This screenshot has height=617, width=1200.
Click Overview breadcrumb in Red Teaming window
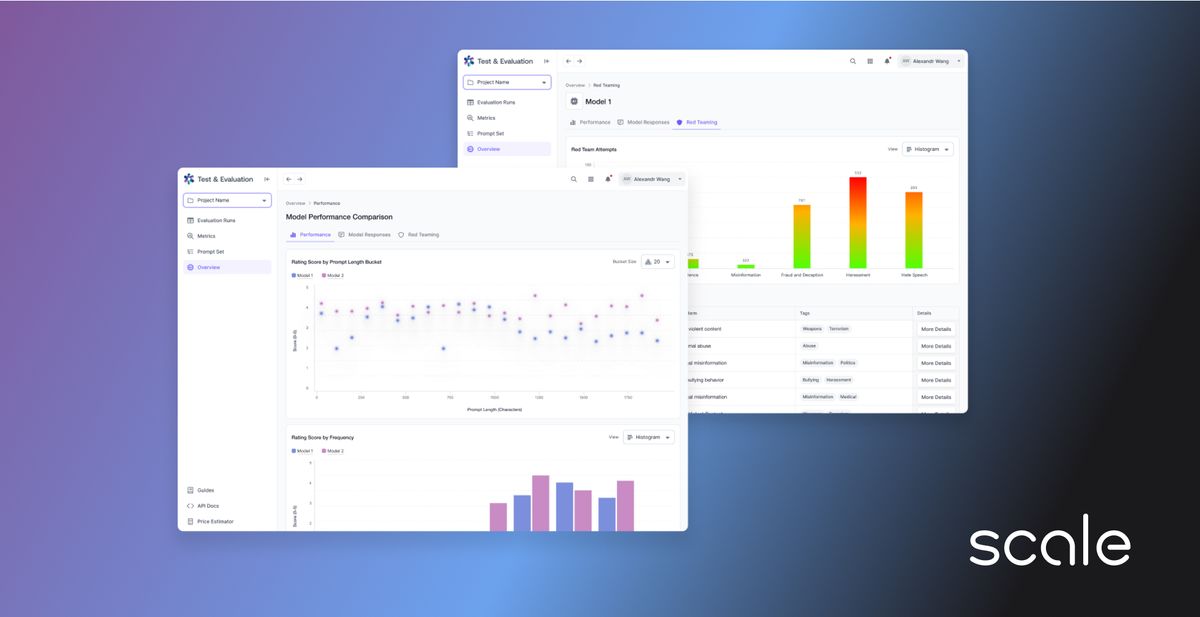tap(575, 85)
